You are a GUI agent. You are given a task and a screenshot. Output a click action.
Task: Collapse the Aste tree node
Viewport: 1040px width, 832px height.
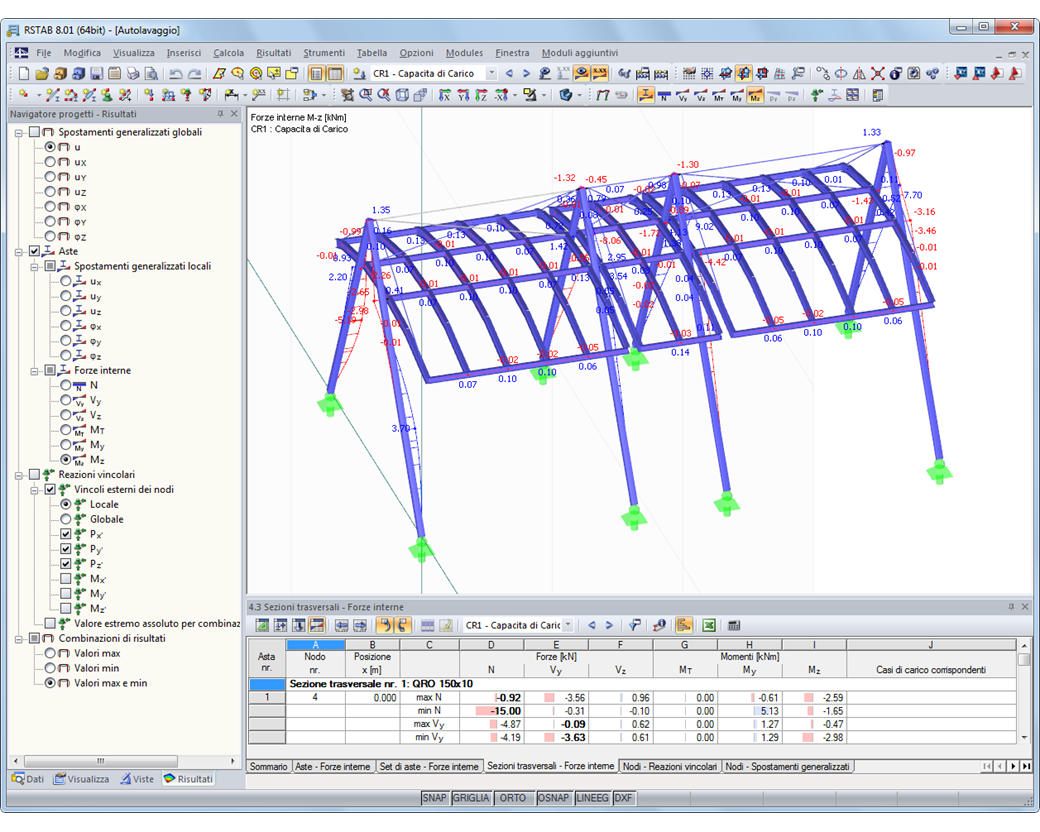pyautogui.click(x=19, y=251)
